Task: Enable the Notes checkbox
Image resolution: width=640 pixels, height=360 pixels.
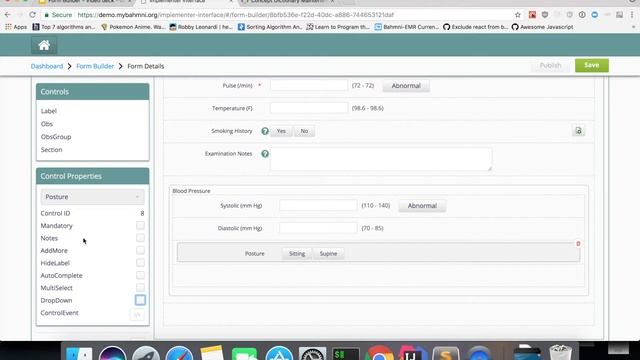Action: [x=140, y=238]
